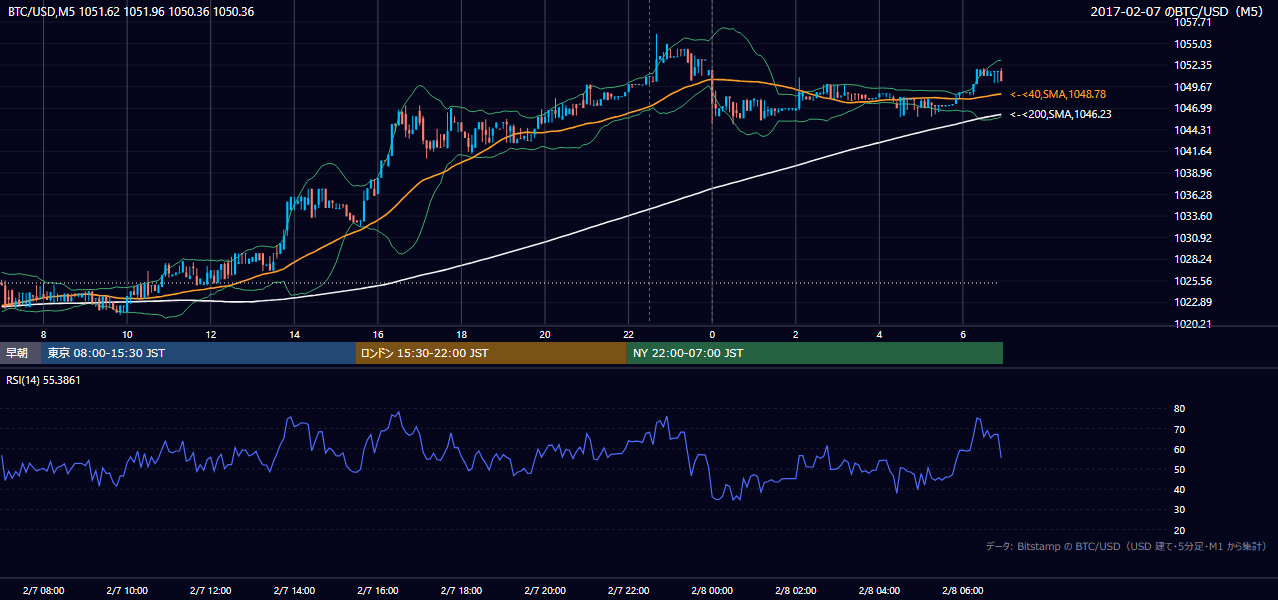Click the 2/8 00:00 date label
Image resolution: width=1278 pixels, height=600 pixels.
pyautogui.click(x=712, y=590)
